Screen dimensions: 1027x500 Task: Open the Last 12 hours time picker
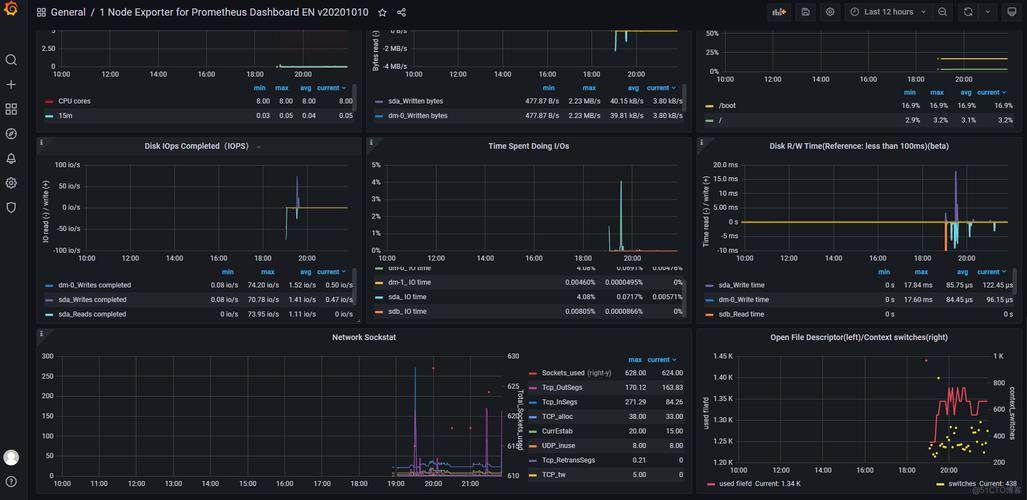tap(888, 12)
